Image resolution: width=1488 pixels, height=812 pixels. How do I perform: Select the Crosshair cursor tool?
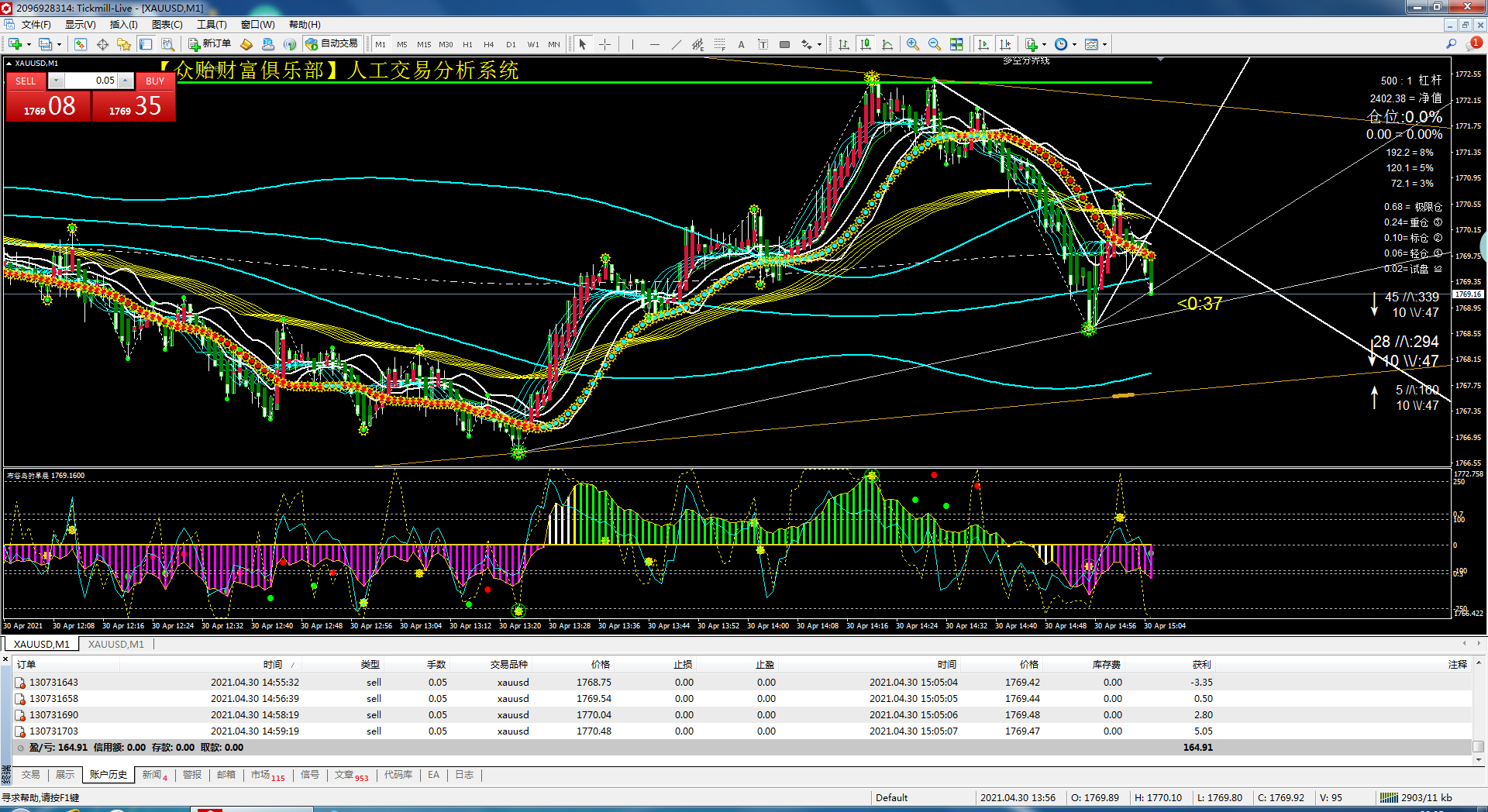[x=605, y=44]
